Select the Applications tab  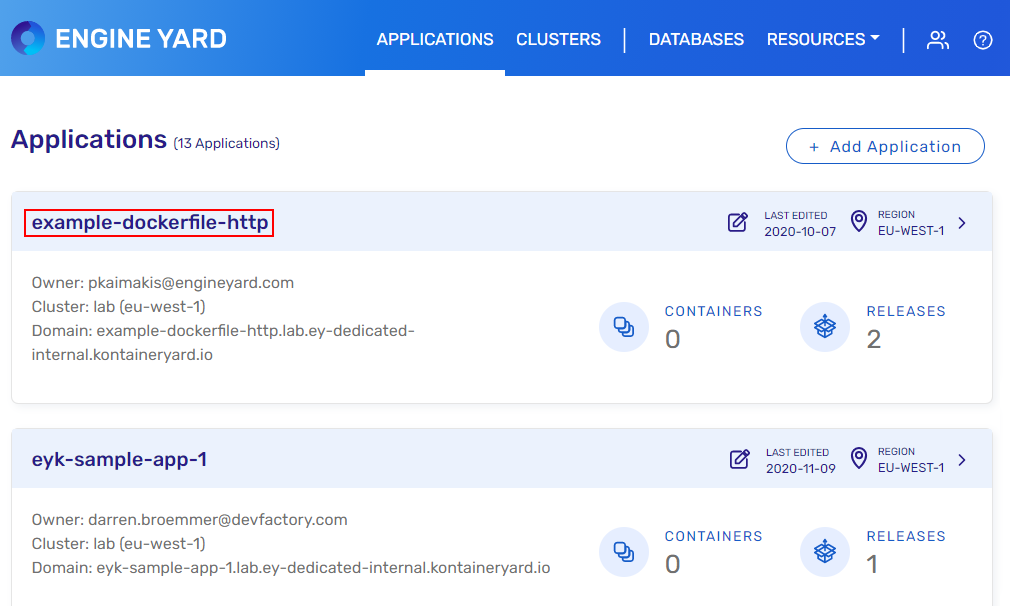435,40
